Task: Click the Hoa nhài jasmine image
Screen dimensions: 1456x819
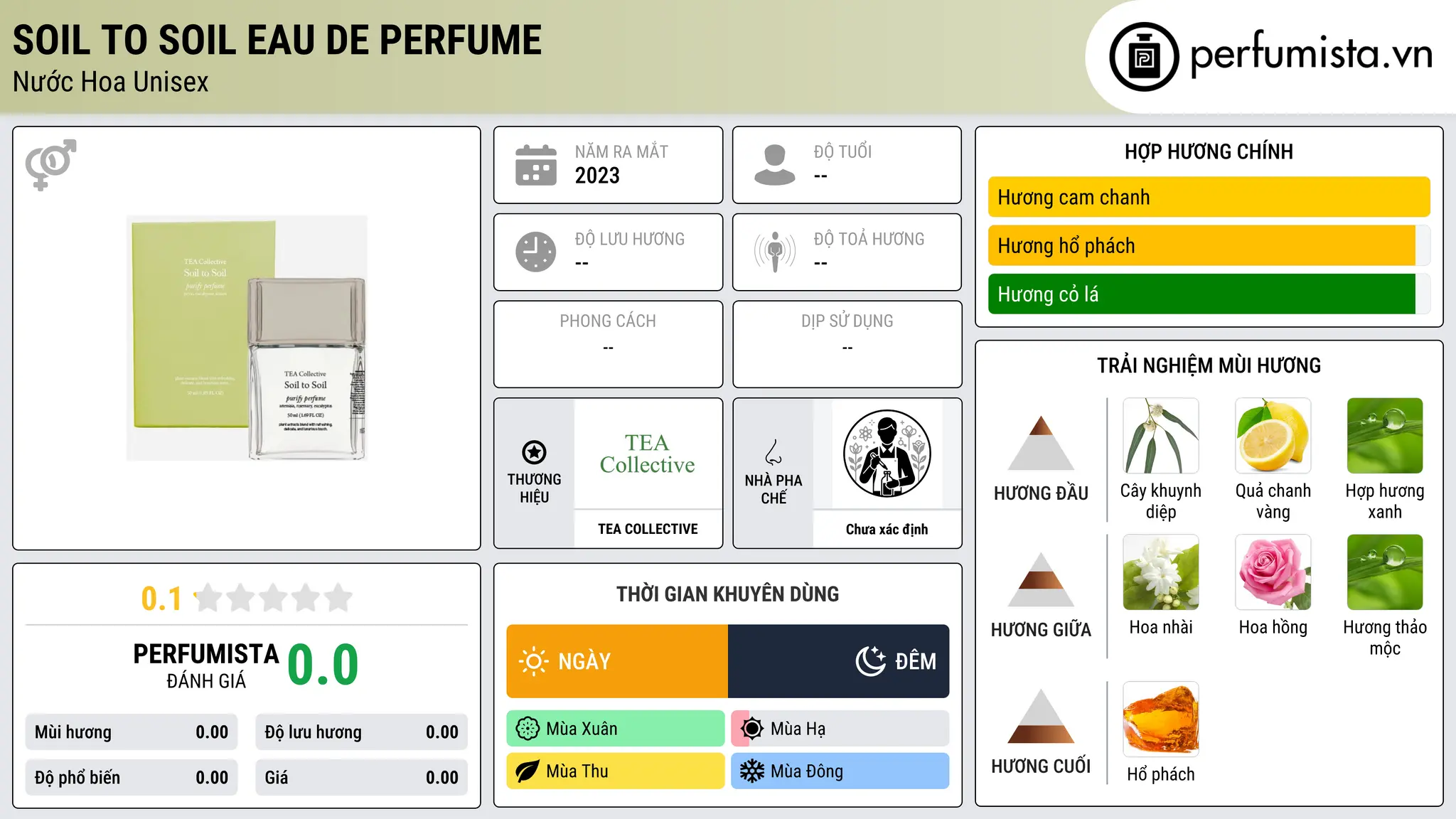Action: coord(1161,572)
